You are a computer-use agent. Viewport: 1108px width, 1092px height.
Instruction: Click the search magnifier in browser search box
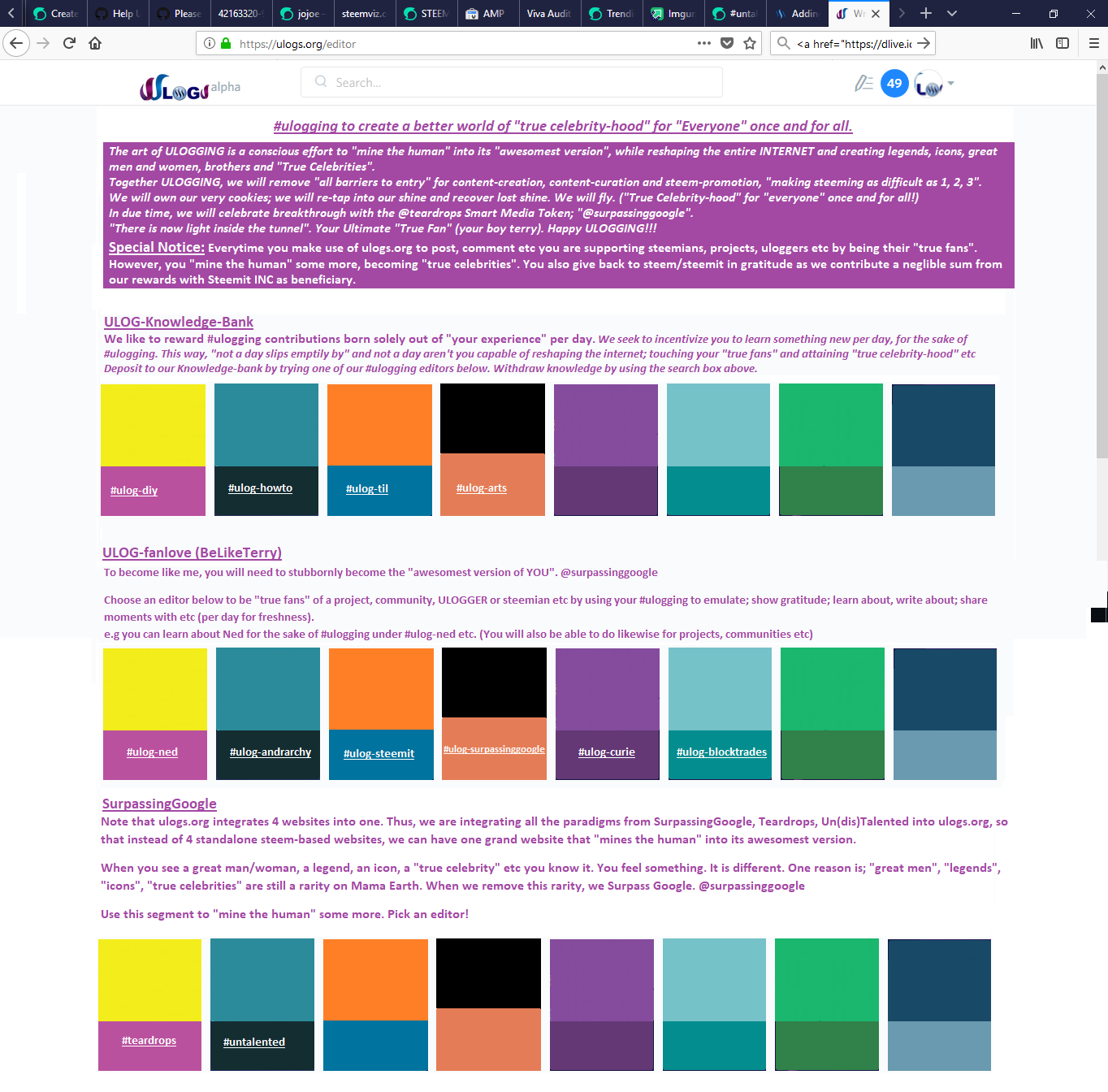click(784, 43)
